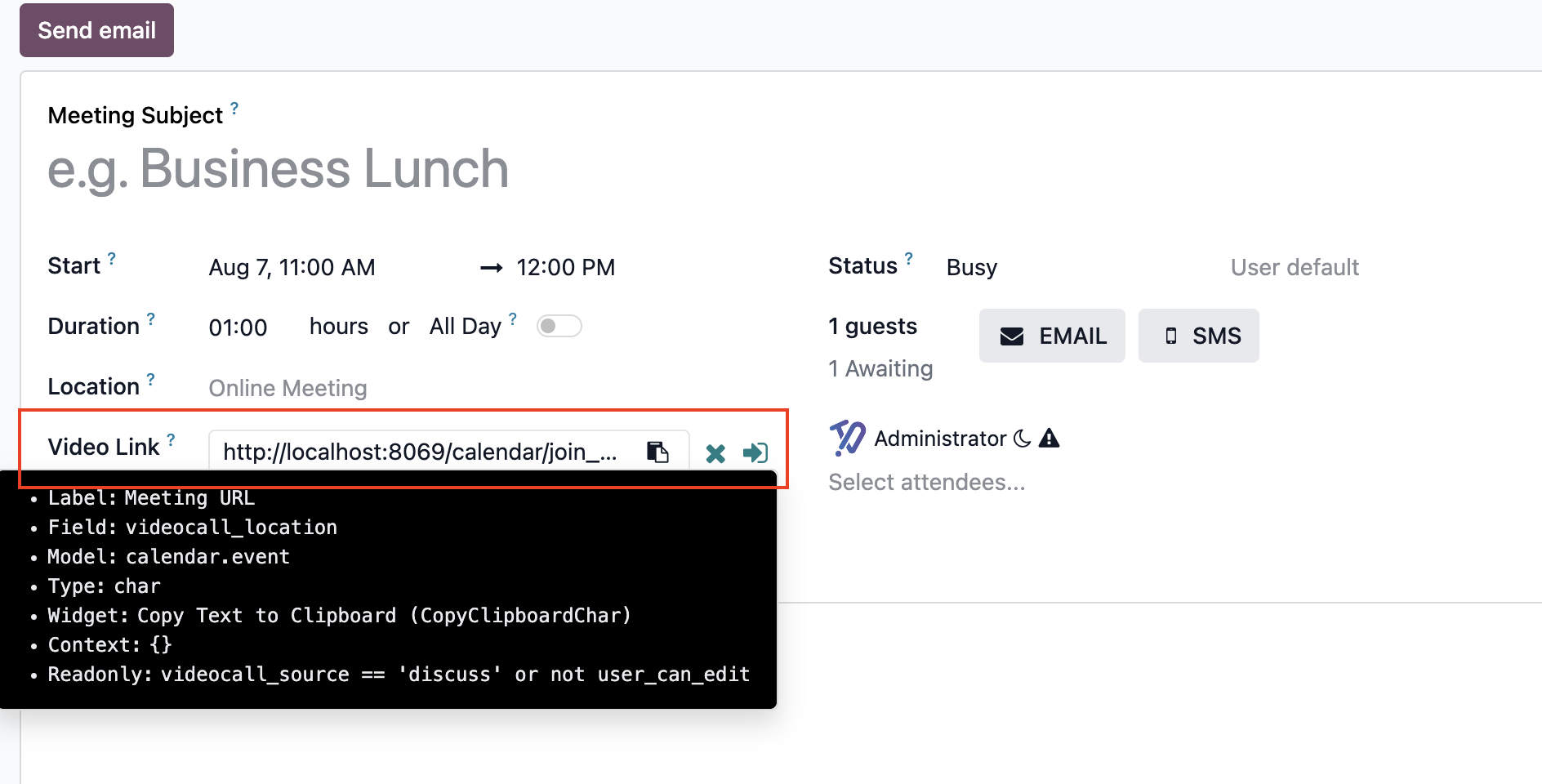Click the warning triangle next to Administrator
Viewport: 1542px width, 784px height.
(1050, 439)
